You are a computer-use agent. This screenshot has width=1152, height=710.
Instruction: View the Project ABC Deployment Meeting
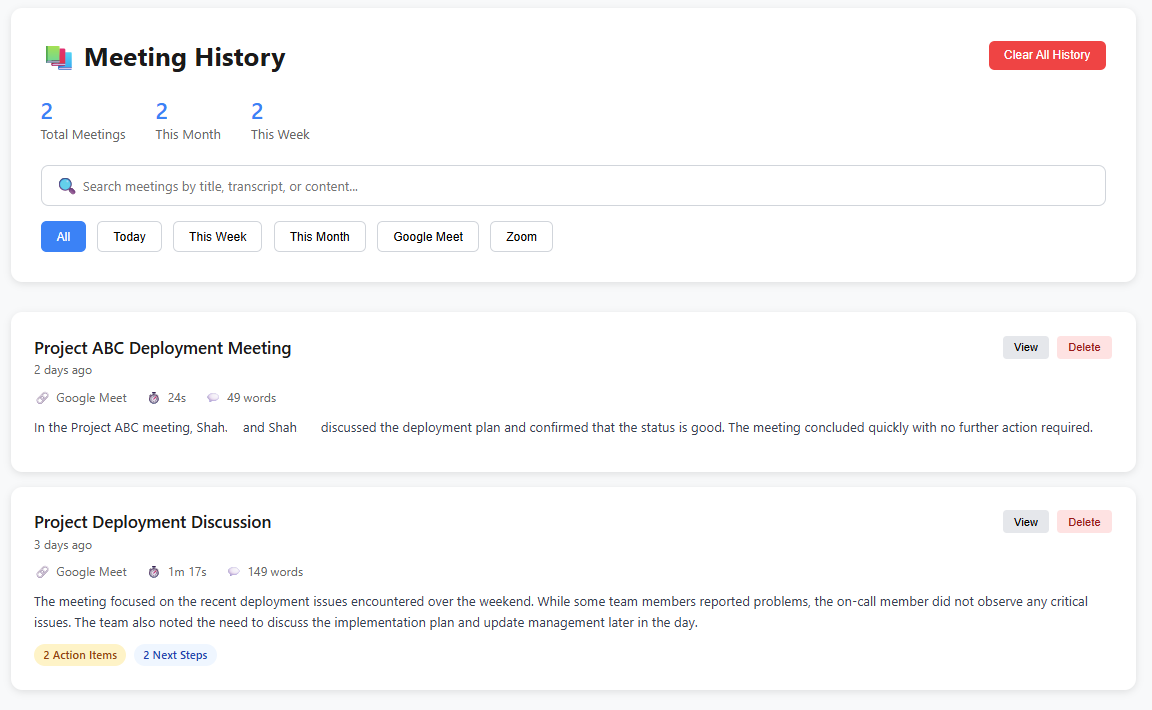point(1025,348)
